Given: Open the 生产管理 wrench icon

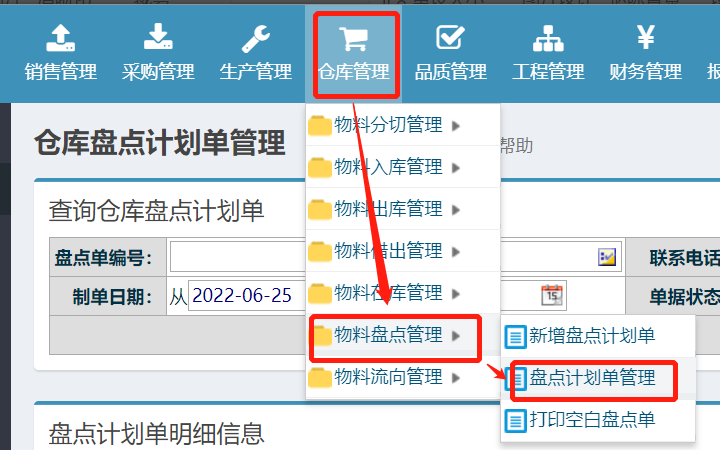Looking at the screenshot, I should 256,39.
